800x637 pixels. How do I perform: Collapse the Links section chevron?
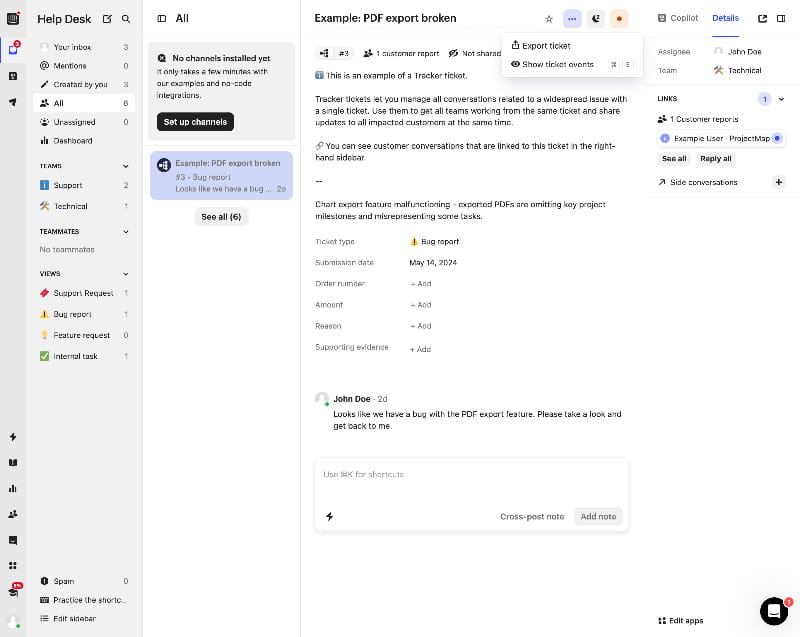pos(781,99)
